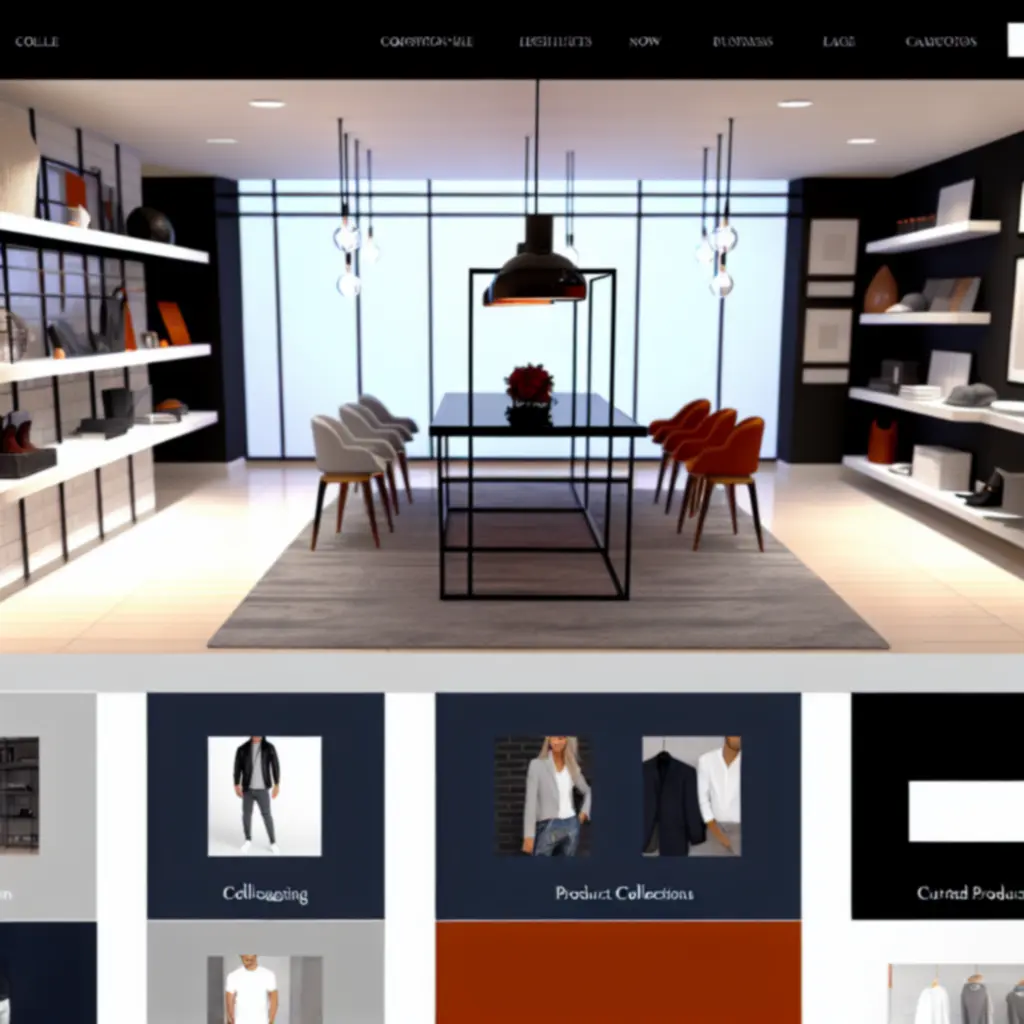This screenshot has width=1024, height=1024.
Task: Select the LAGE navigation menu item
Action: [838, 42]
